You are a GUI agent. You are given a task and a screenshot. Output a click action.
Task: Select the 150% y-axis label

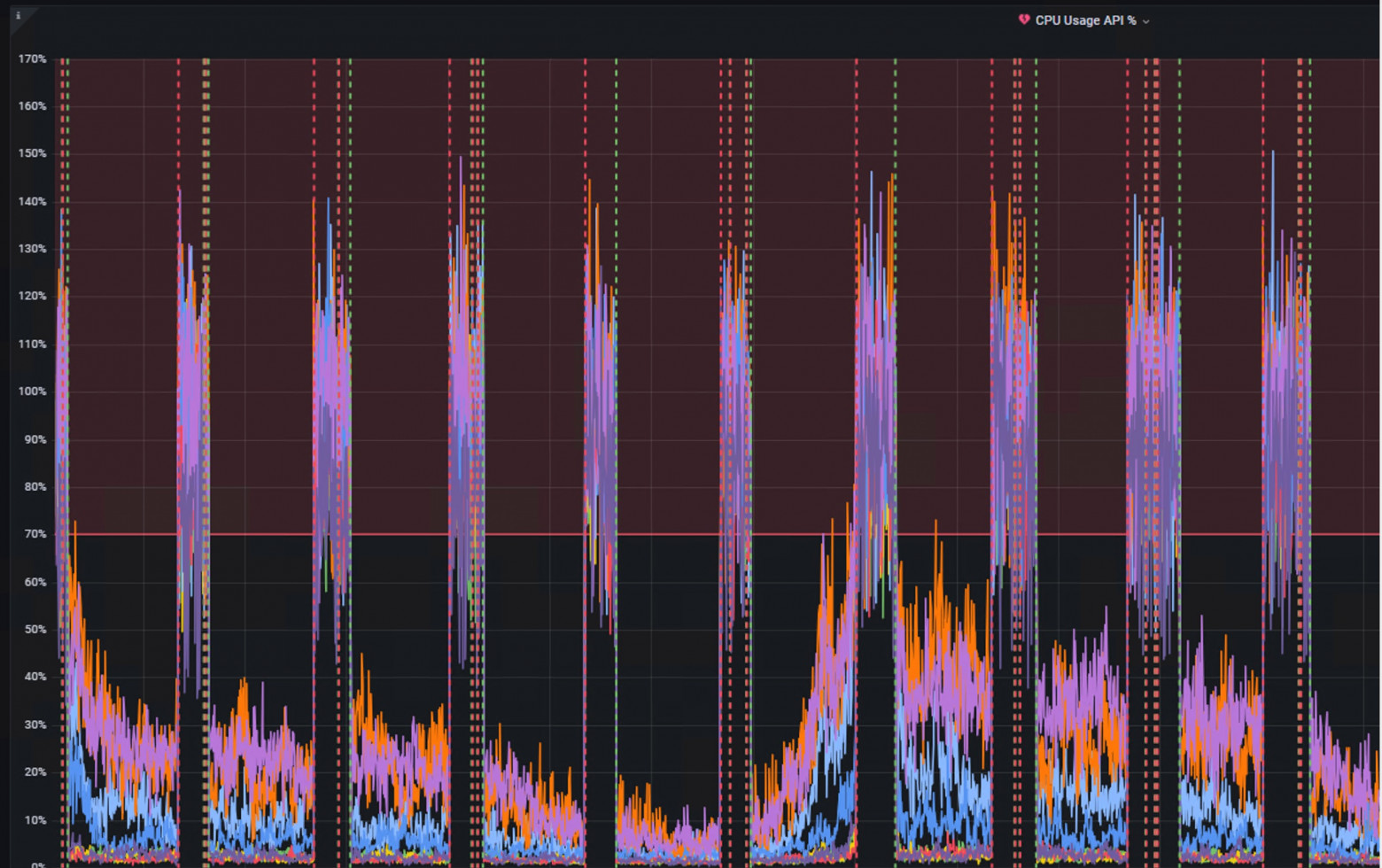[x=32, y=154]
